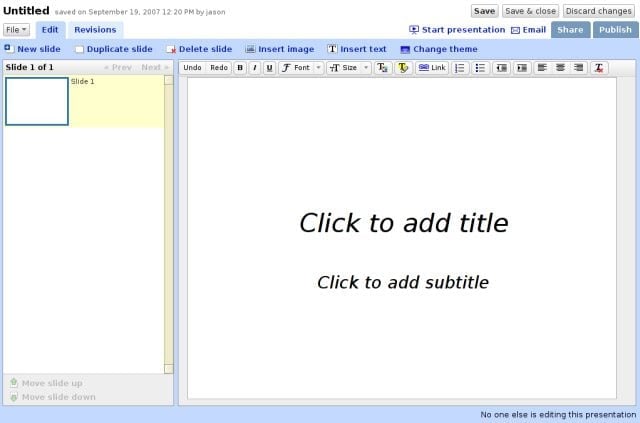Screen dimensions: 640x423
Task: Switch to the Revisions tab
Action: coord(95,30)
